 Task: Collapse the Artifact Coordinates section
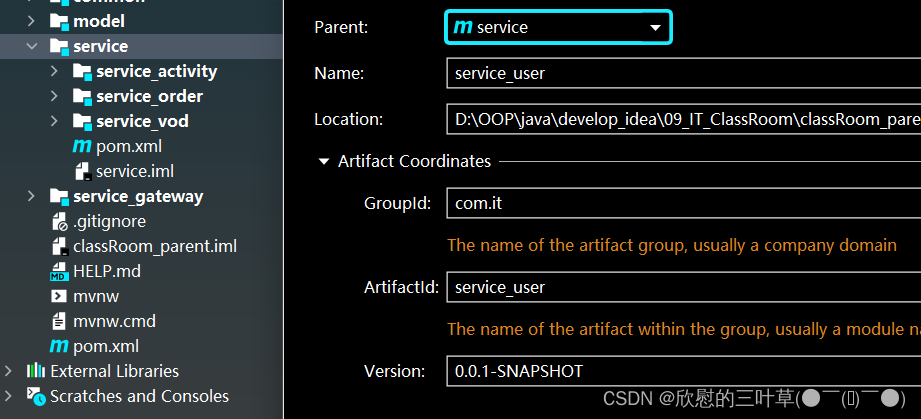click(x=324, y=162)
